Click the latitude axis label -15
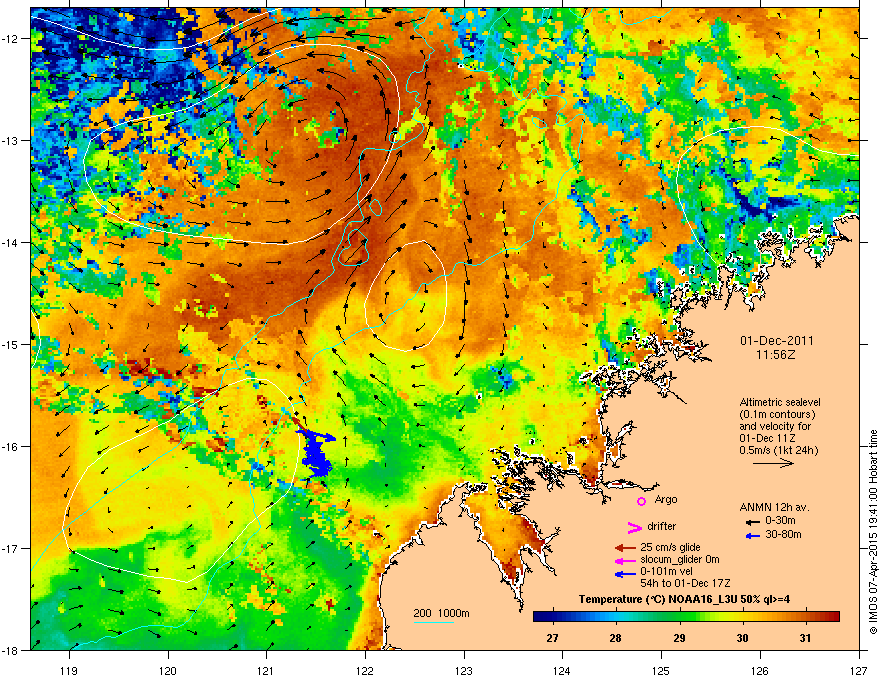Viewport: 880px width, 680px height. (11, 344)
